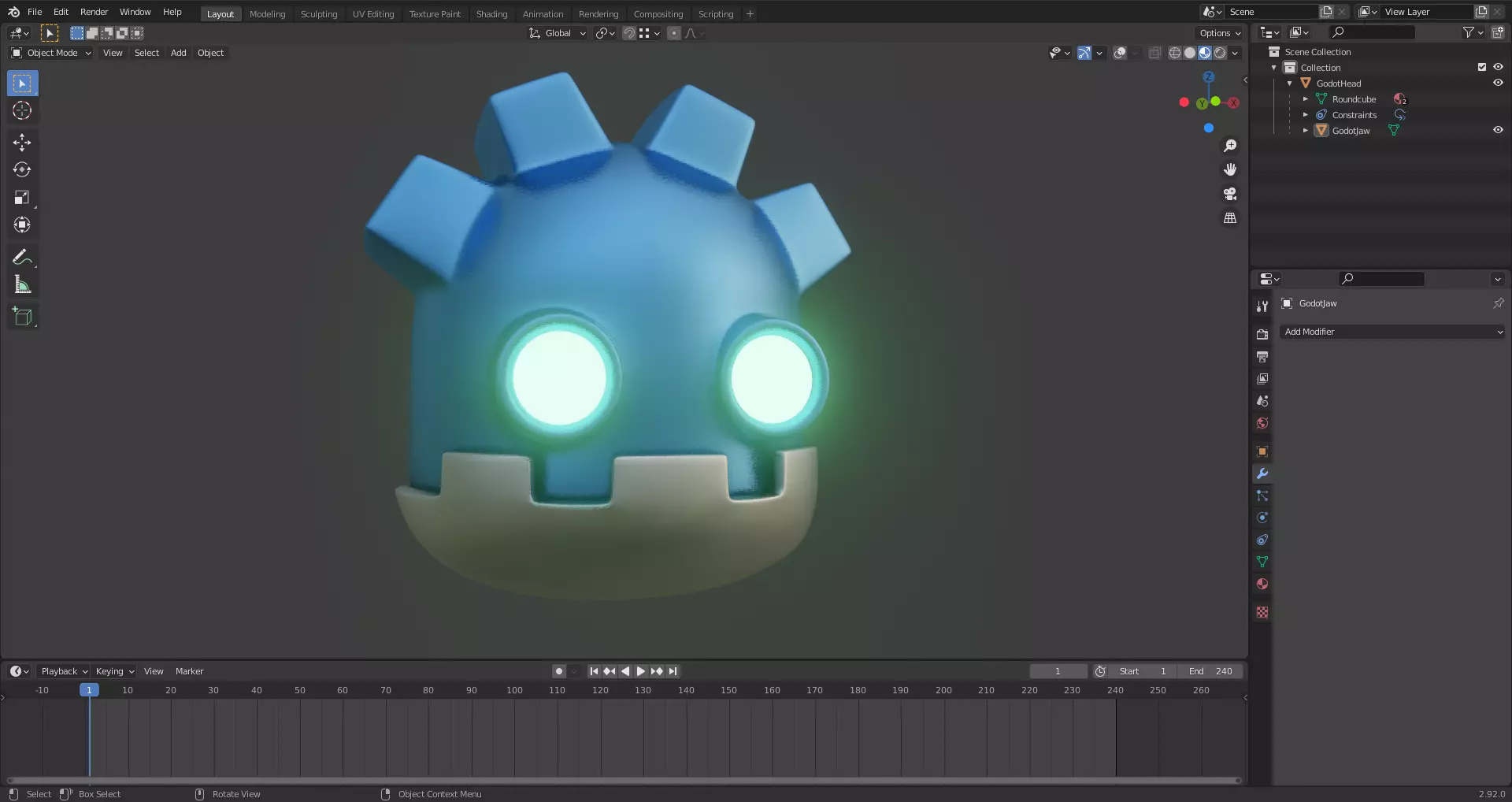Choose the Rotate tool
The image size is (1512, 802).
[22, 170]
